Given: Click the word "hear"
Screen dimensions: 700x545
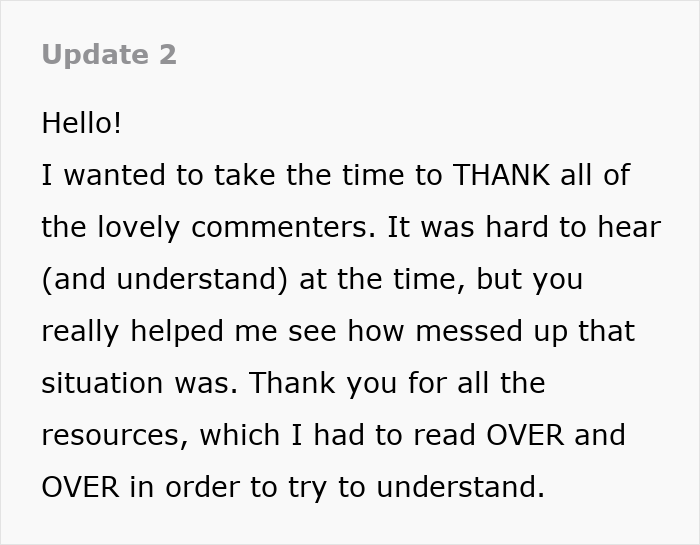Looking at the screenshot, I should 626,227.
